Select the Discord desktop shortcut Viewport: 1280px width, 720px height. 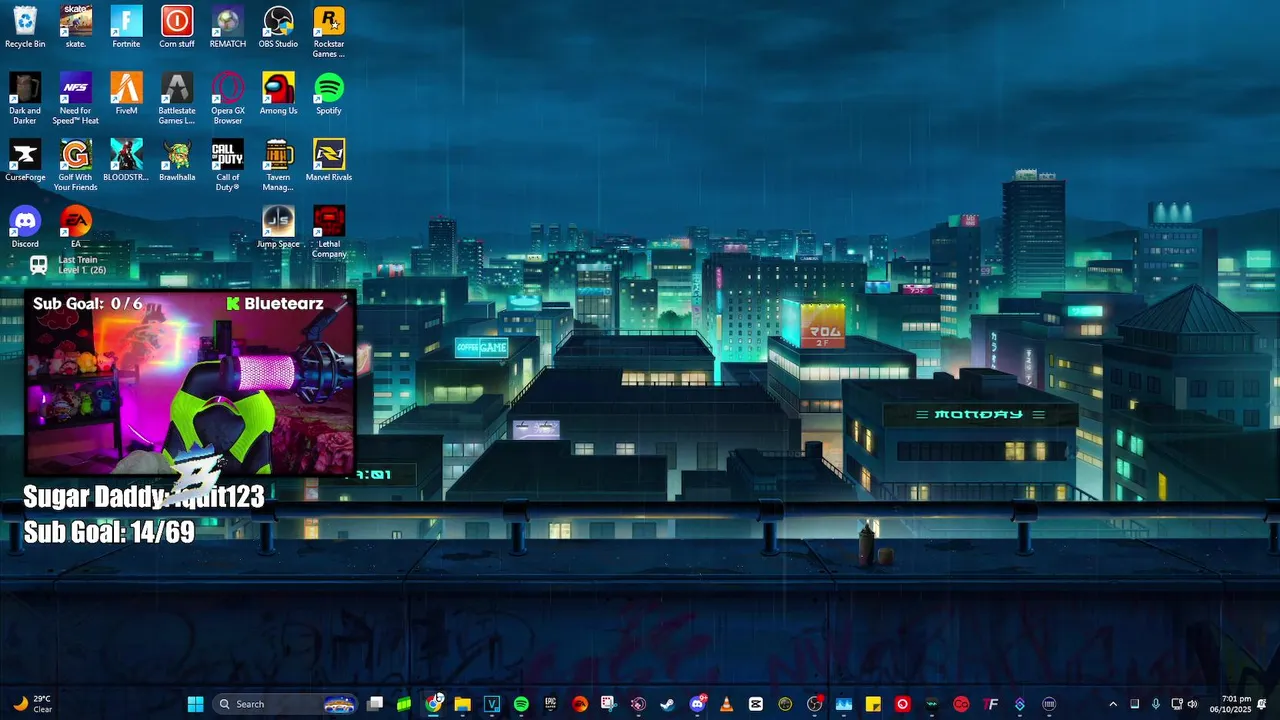pos(25,226)
